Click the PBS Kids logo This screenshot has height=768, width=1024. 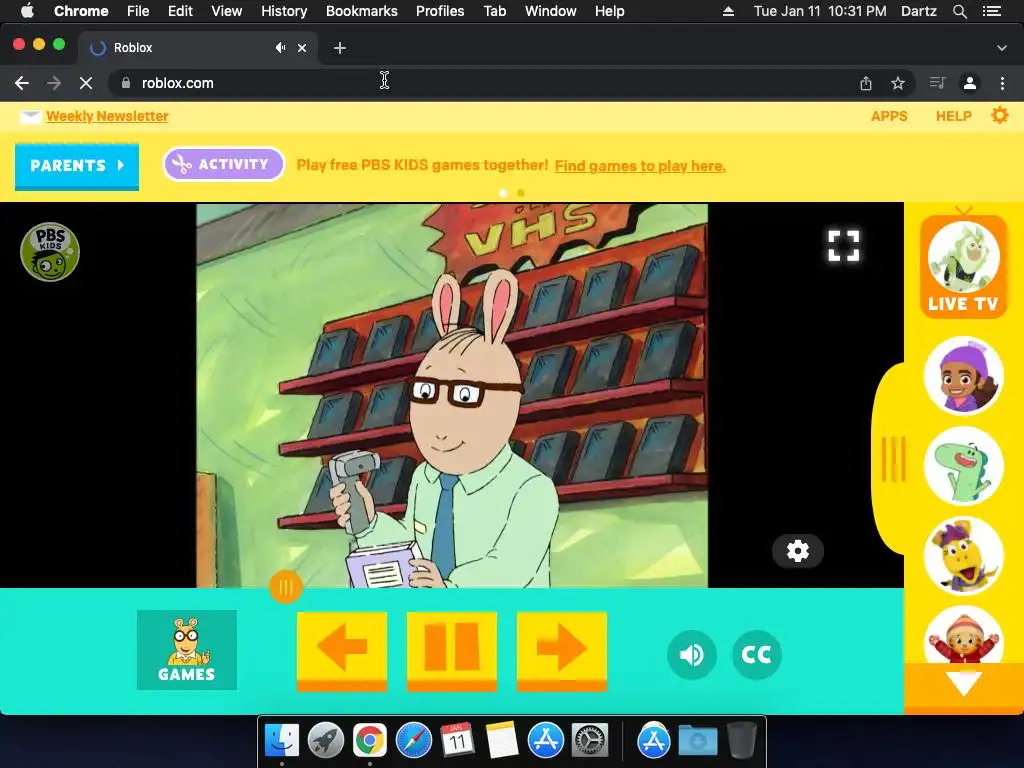pyautogui.click(x=50, y=252)
